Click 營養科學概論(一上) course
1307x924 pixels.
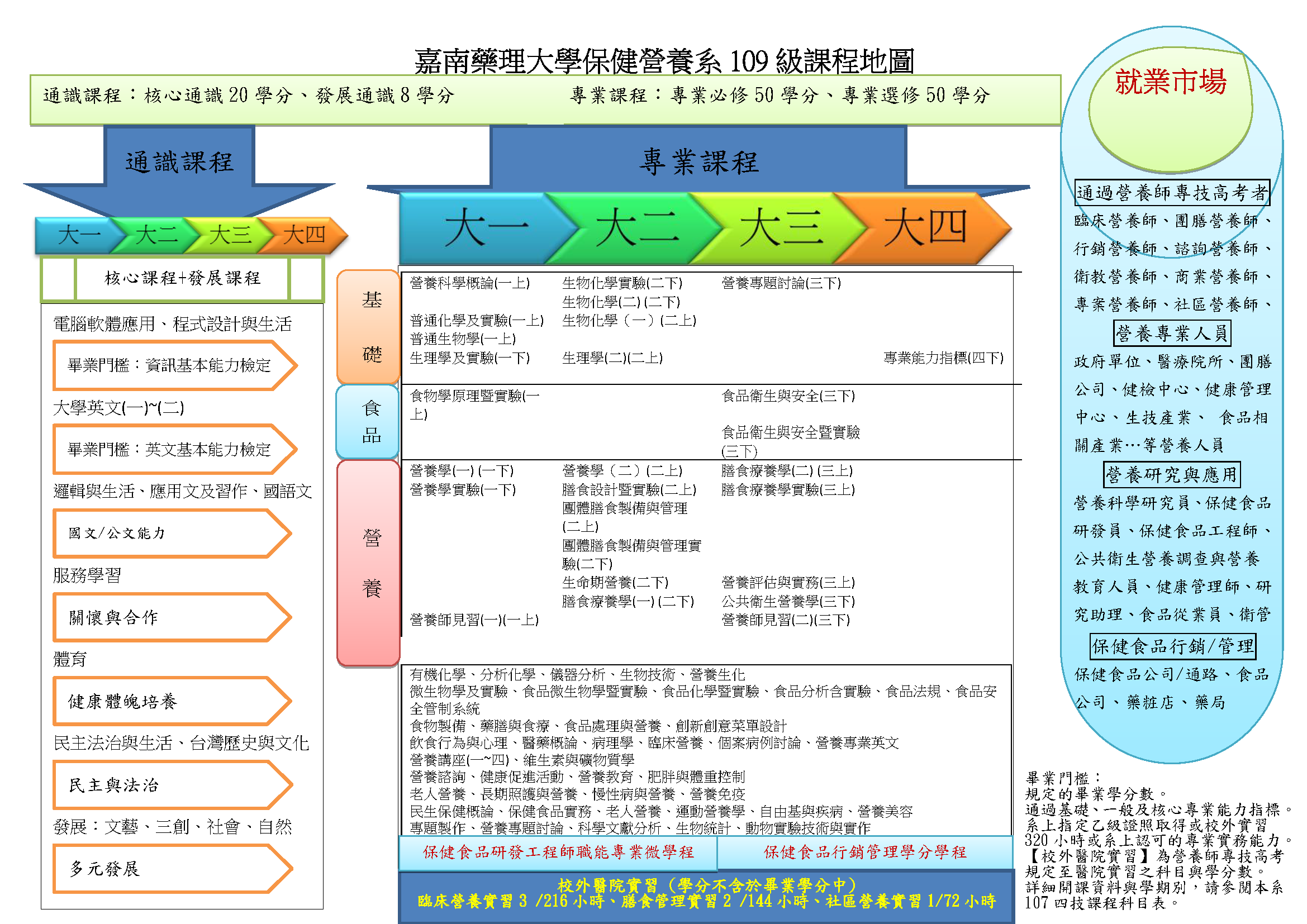pos(469,283)
